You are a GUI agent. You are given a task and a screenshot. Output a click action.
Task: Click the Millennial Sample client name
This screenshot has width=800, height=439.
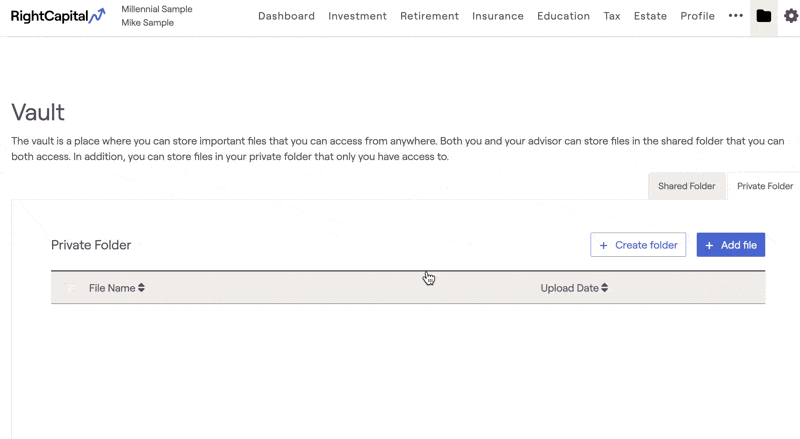pyautogui.click(x=157, y=9)
